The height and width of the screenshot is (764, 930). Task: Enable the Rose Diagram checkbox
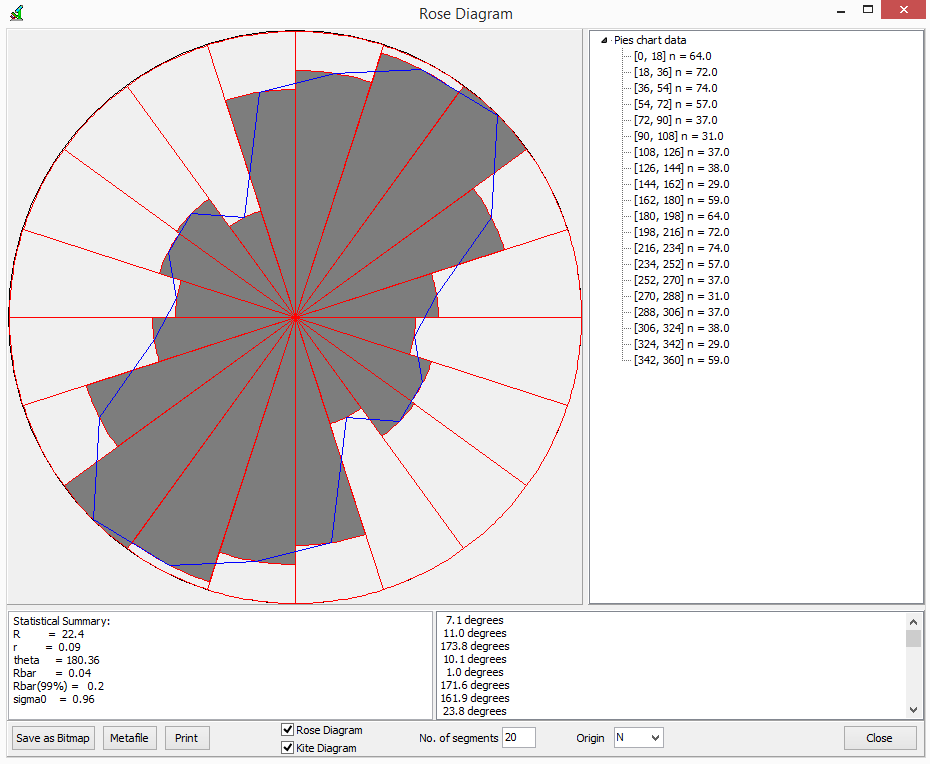pyautogui.click(x=287, y=729)
